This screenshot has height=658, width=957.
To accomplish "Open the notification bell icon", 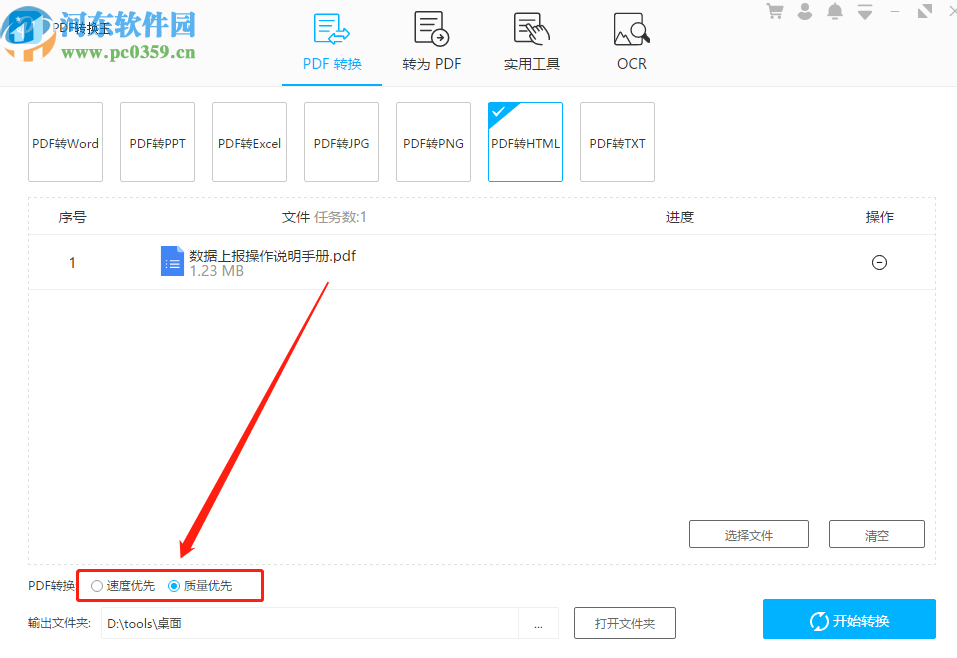I will [836, 10].
